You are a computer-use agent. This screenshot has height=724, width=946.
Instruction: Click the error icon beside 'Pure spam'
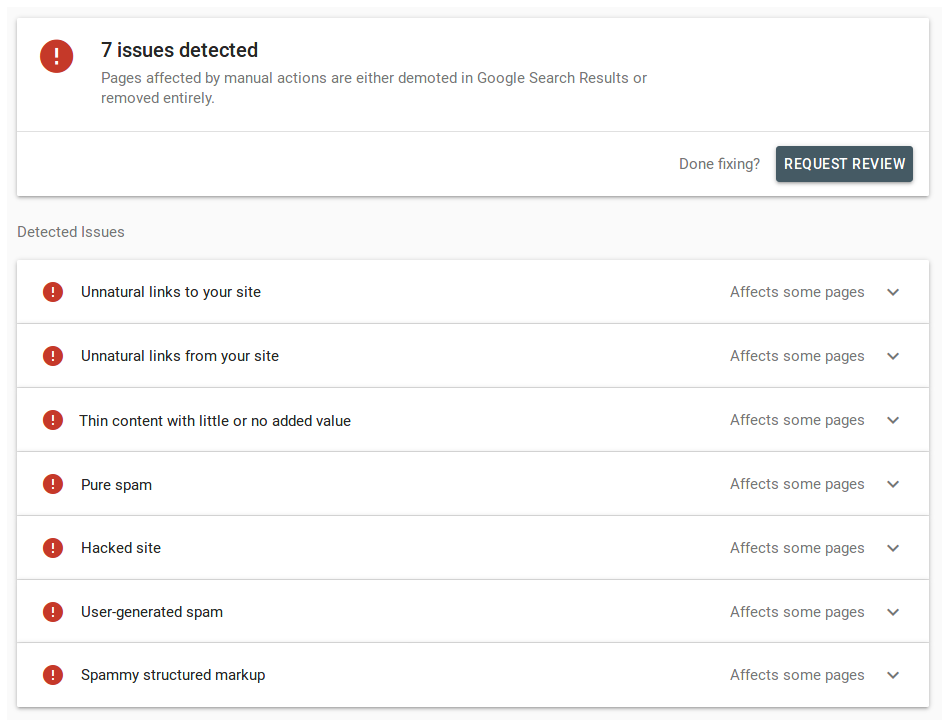(53, 484)
